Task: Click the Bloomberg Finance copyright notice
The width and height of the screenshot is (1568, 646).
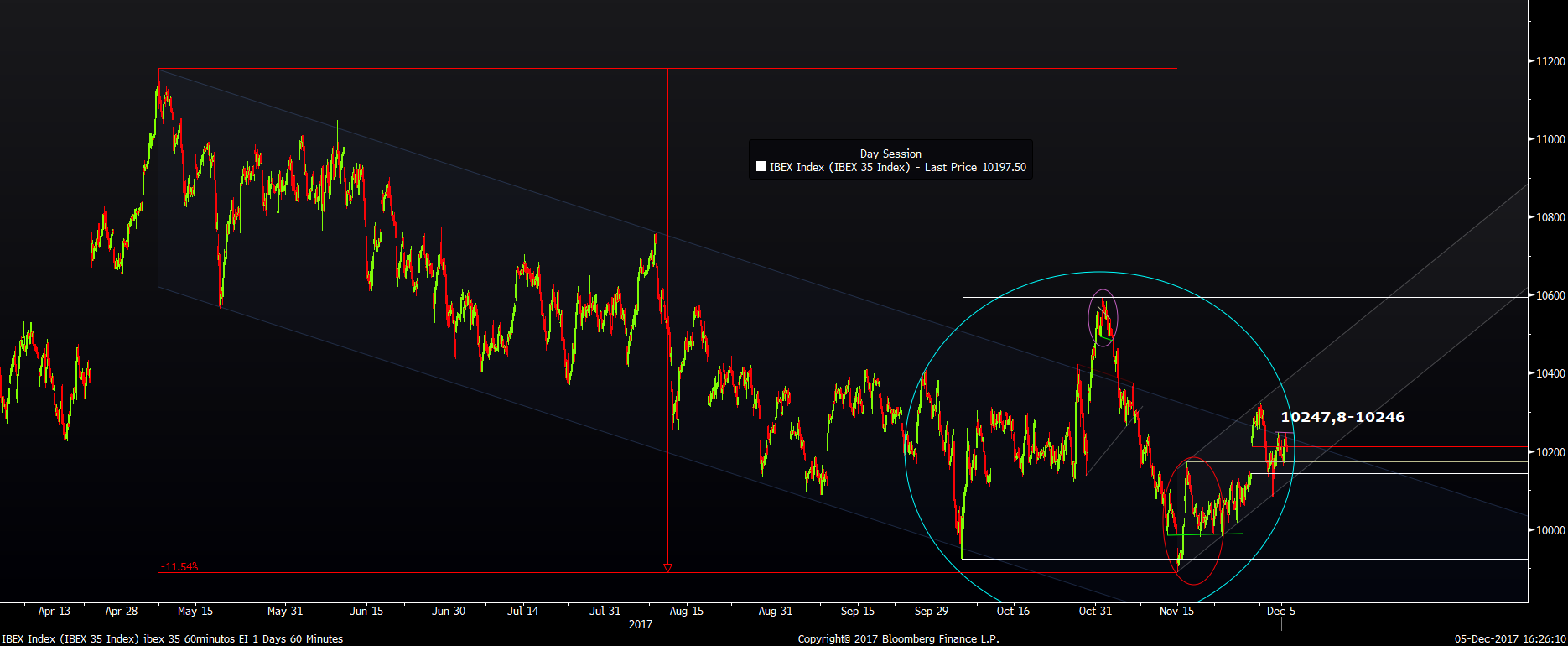Action: pos(898,639)
